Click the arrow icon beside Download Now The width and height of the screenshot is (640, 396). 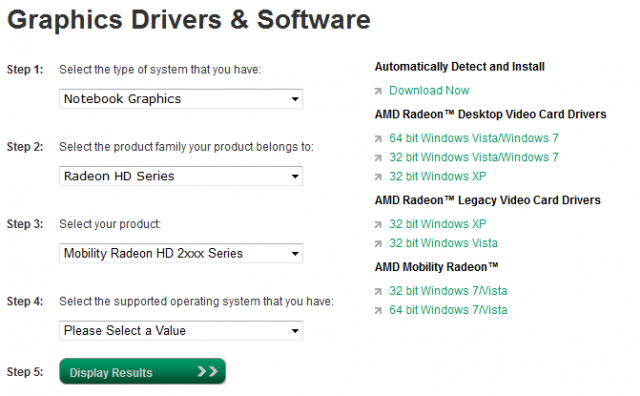378,91
